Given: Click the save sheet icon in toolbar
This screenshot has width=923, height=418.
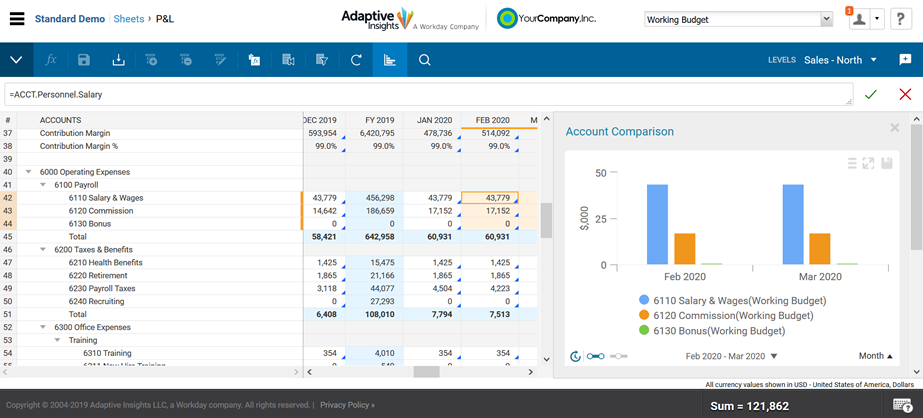Looking at the screenshot, I should [84, 60].
